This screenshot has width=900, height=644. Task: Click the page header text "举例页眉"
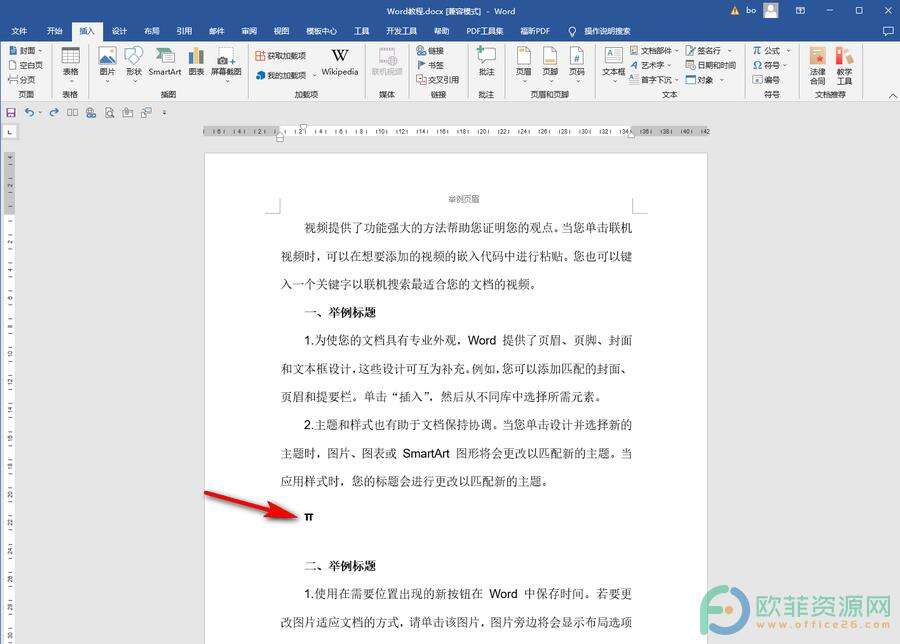463,199
